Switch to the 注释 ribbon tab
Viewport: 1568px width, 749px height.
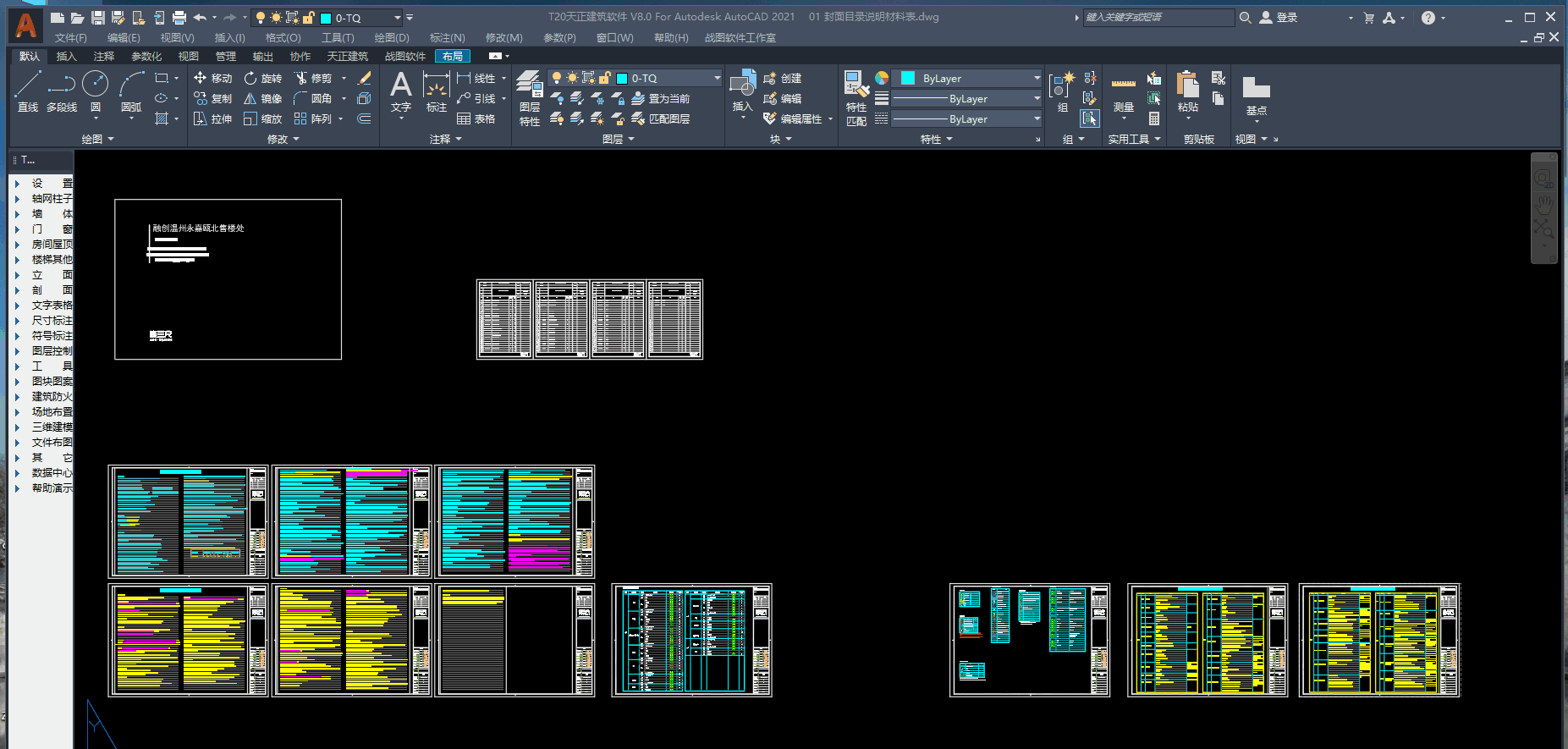(104, 56)
